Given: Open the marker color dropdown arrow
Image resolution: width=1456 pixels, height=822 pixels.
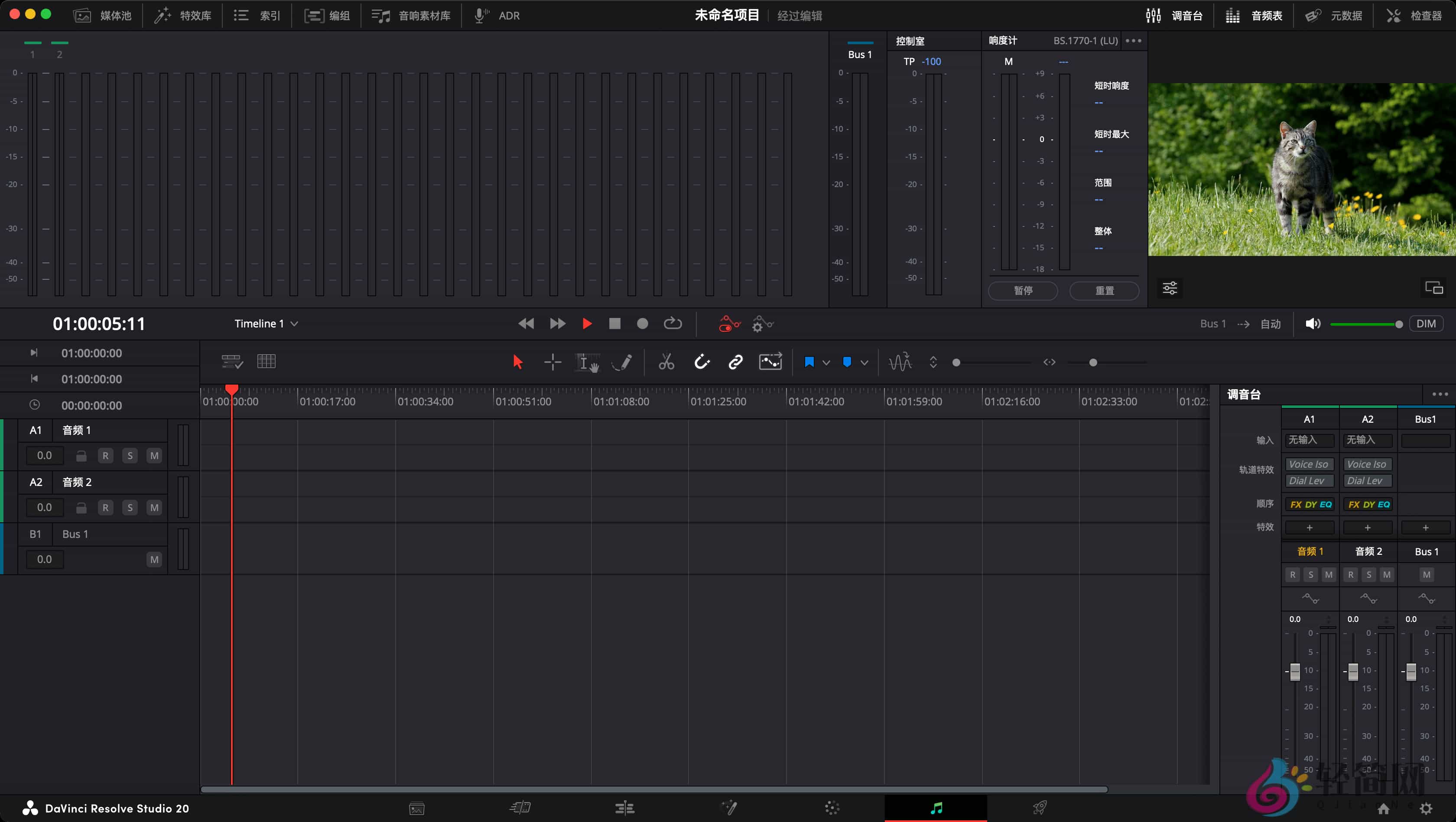Looking at the screenshot, I should pyautogui.click(x=826, y=362).
